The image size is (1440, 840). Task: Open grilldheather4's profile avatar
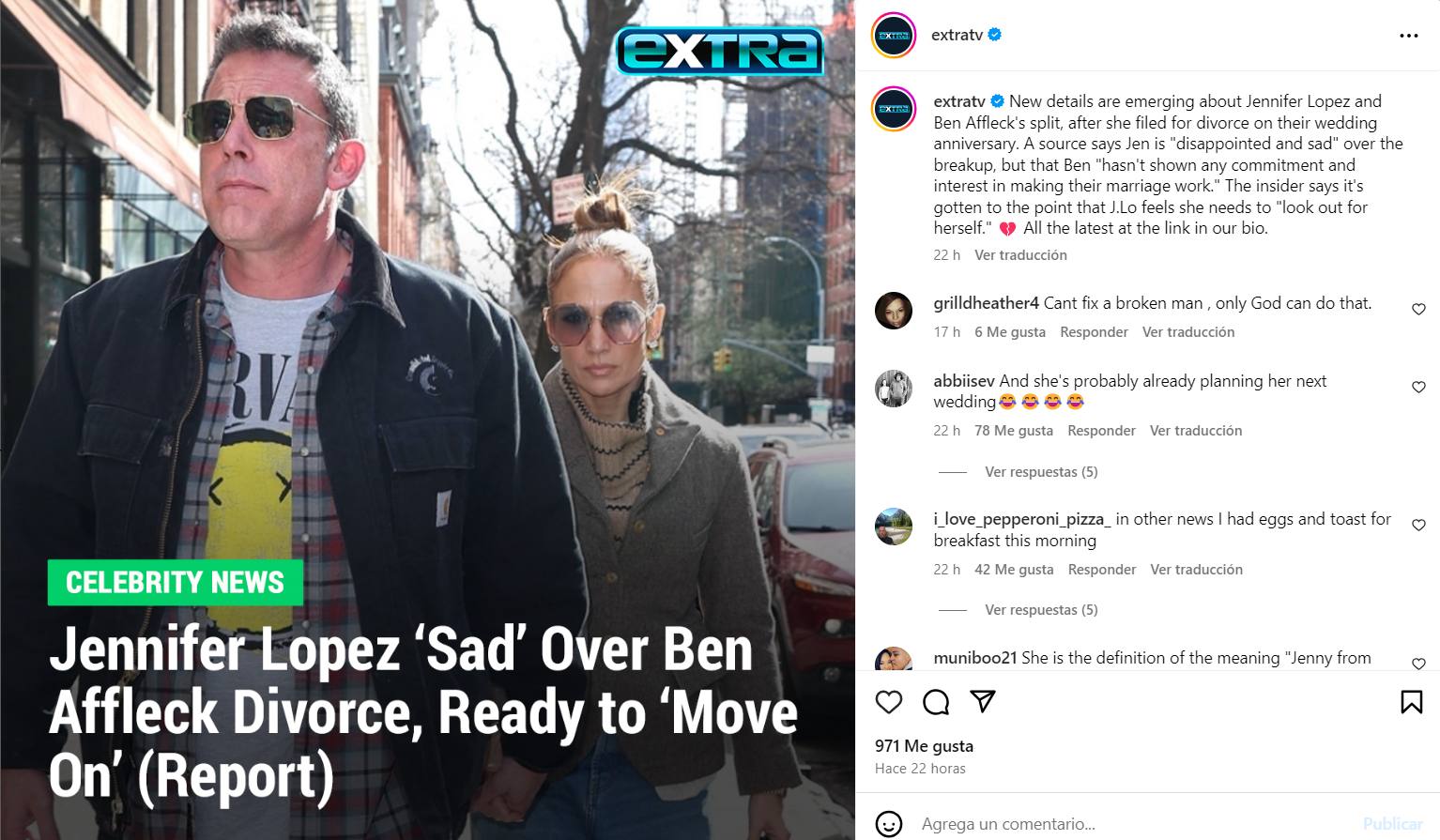[x=894, y=311]
